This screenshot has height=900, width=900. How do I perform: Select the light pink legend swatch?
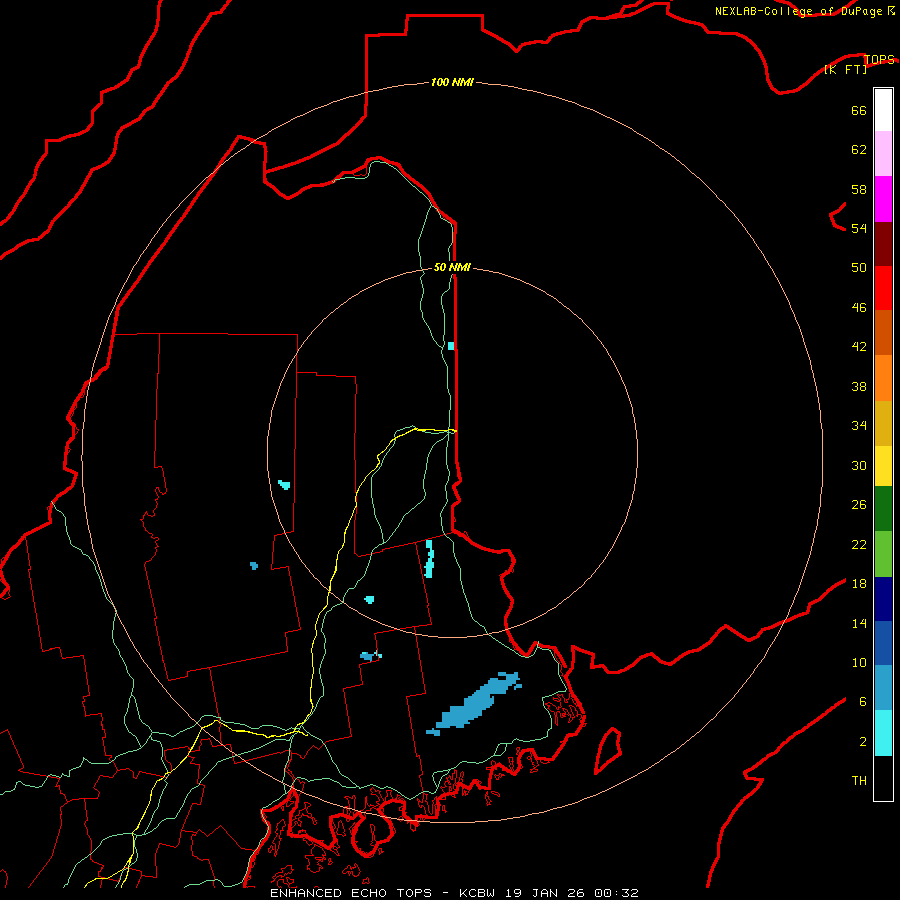coord(883,154)
